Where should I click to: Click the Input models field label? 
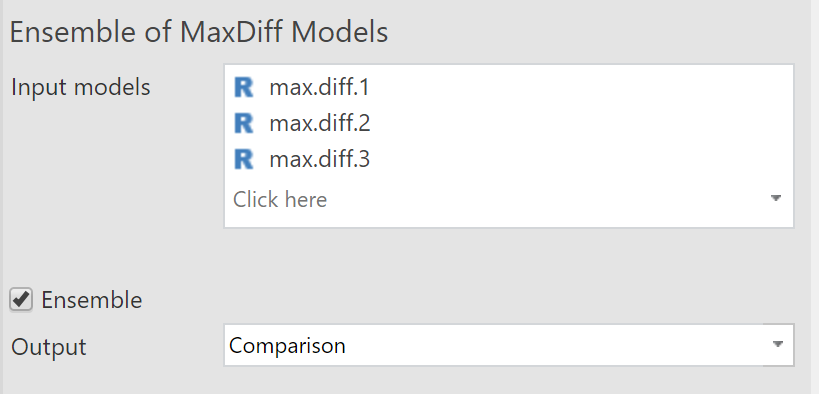pos(80,87)
